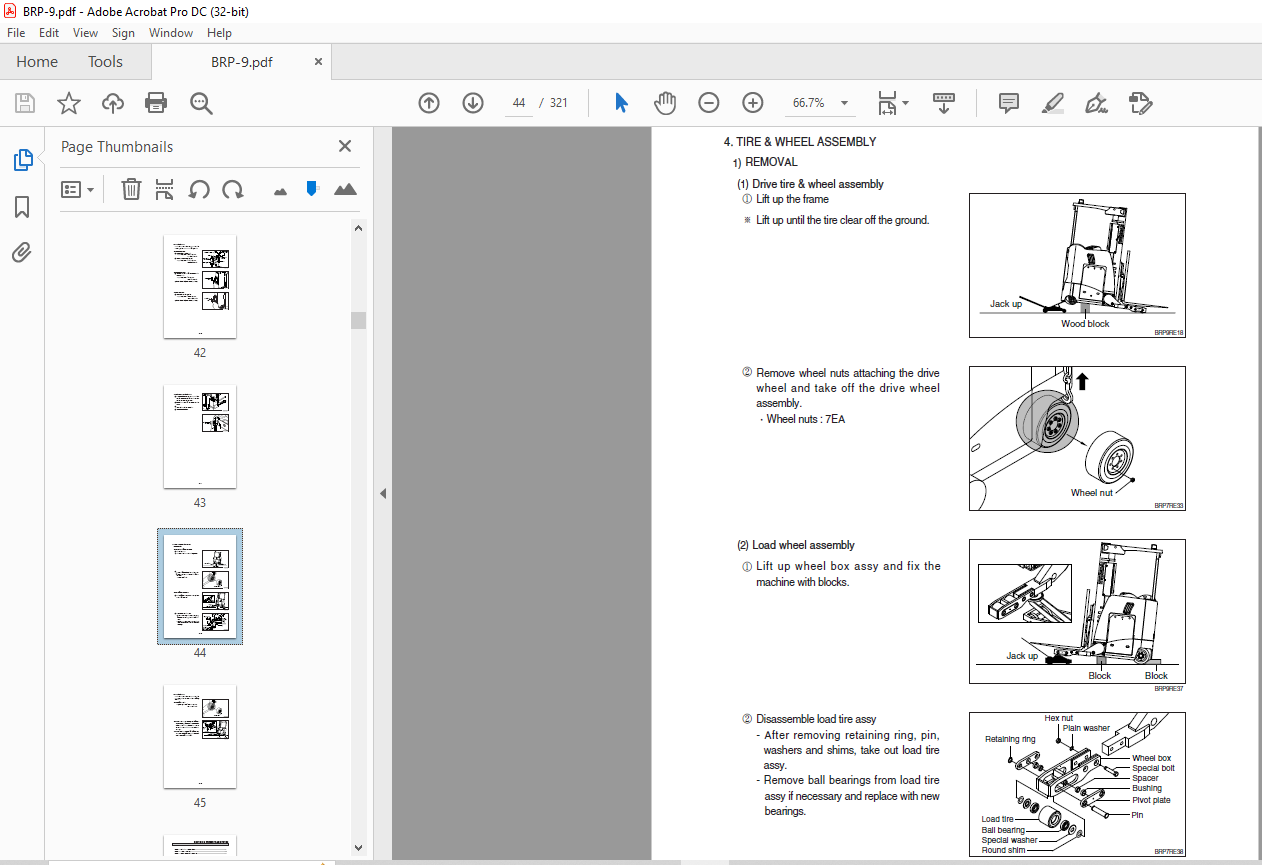The image size is (1262, 865).
Task: Open thumbnail options dropdown menu
Action: click(77, 189)
